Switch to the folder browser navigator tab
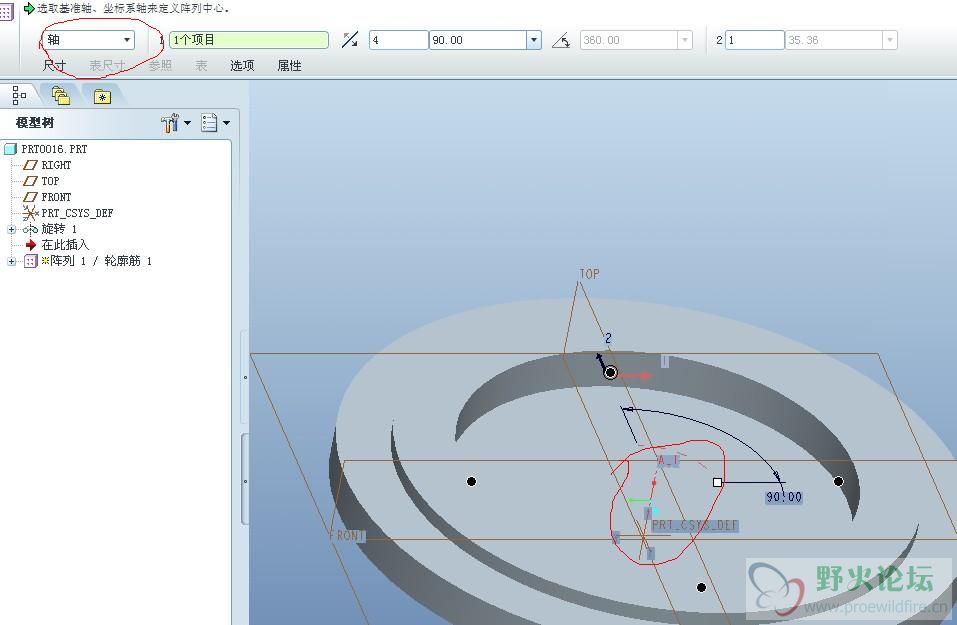The height and width of the screenshot is (625, 957). click(x=61, y=95)
